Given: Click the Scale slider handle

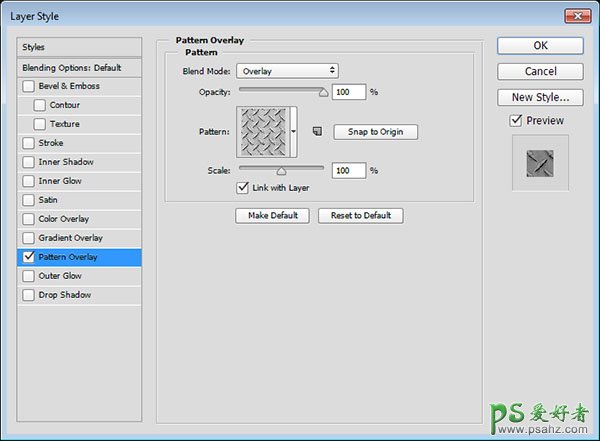Looking at the screenshot, I should [281, 172].
